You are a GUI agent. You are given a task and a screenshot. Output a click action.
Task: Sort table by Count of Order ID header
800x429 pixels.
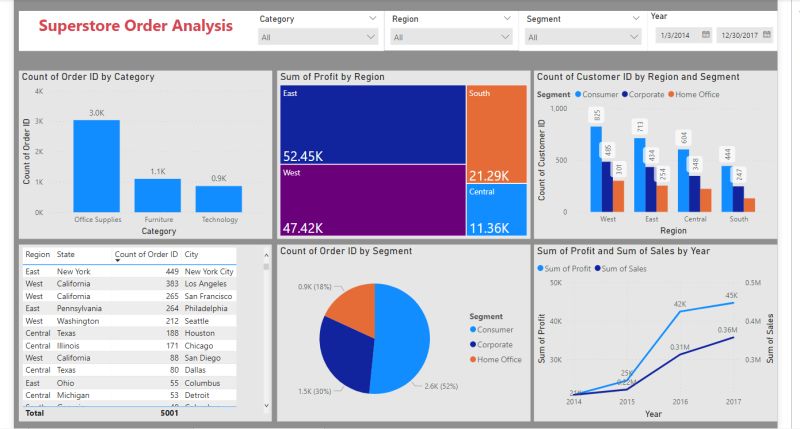[146, 255]
